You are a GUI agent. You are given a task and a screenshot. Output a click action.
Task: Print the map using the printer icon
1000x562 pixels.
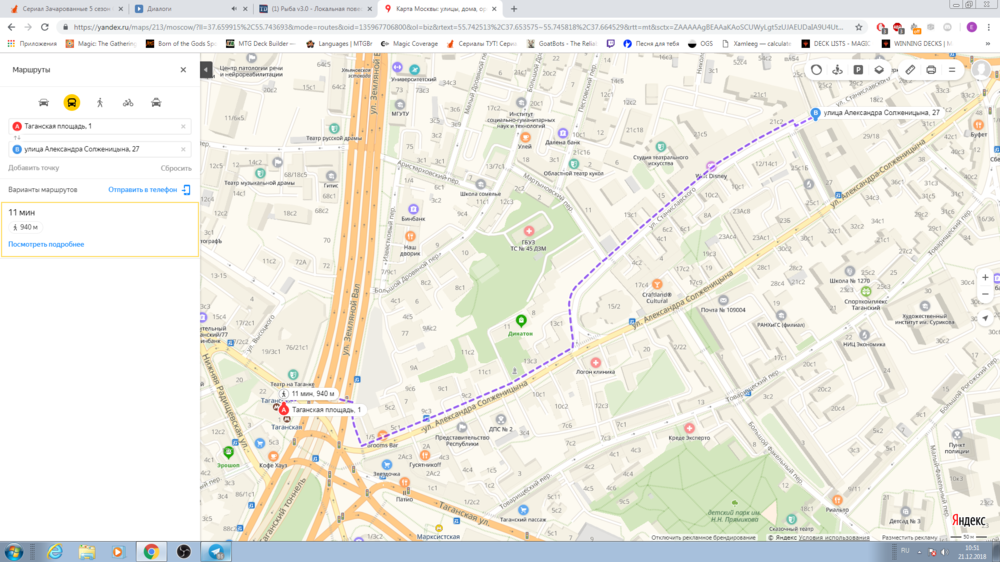[931, 70]
